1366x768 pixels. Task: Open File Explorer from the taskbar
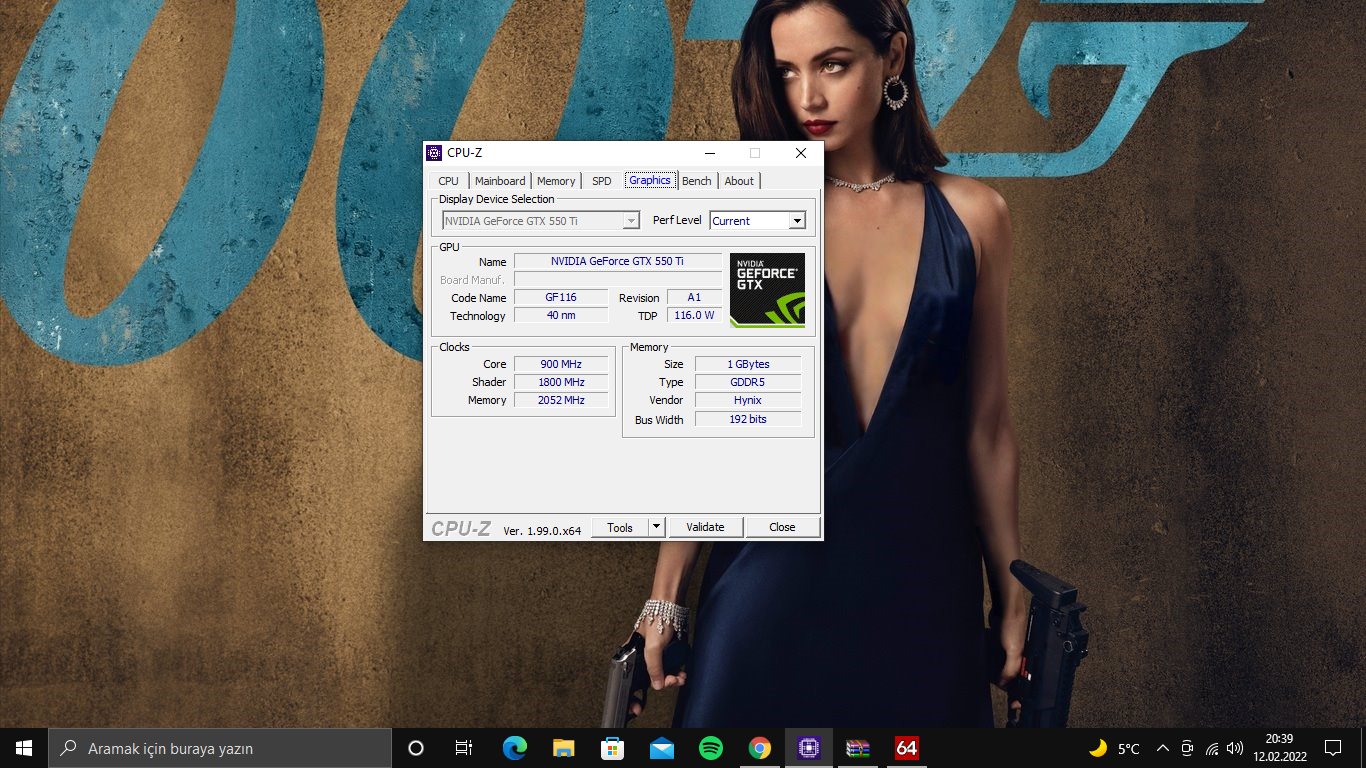(564, 748)
